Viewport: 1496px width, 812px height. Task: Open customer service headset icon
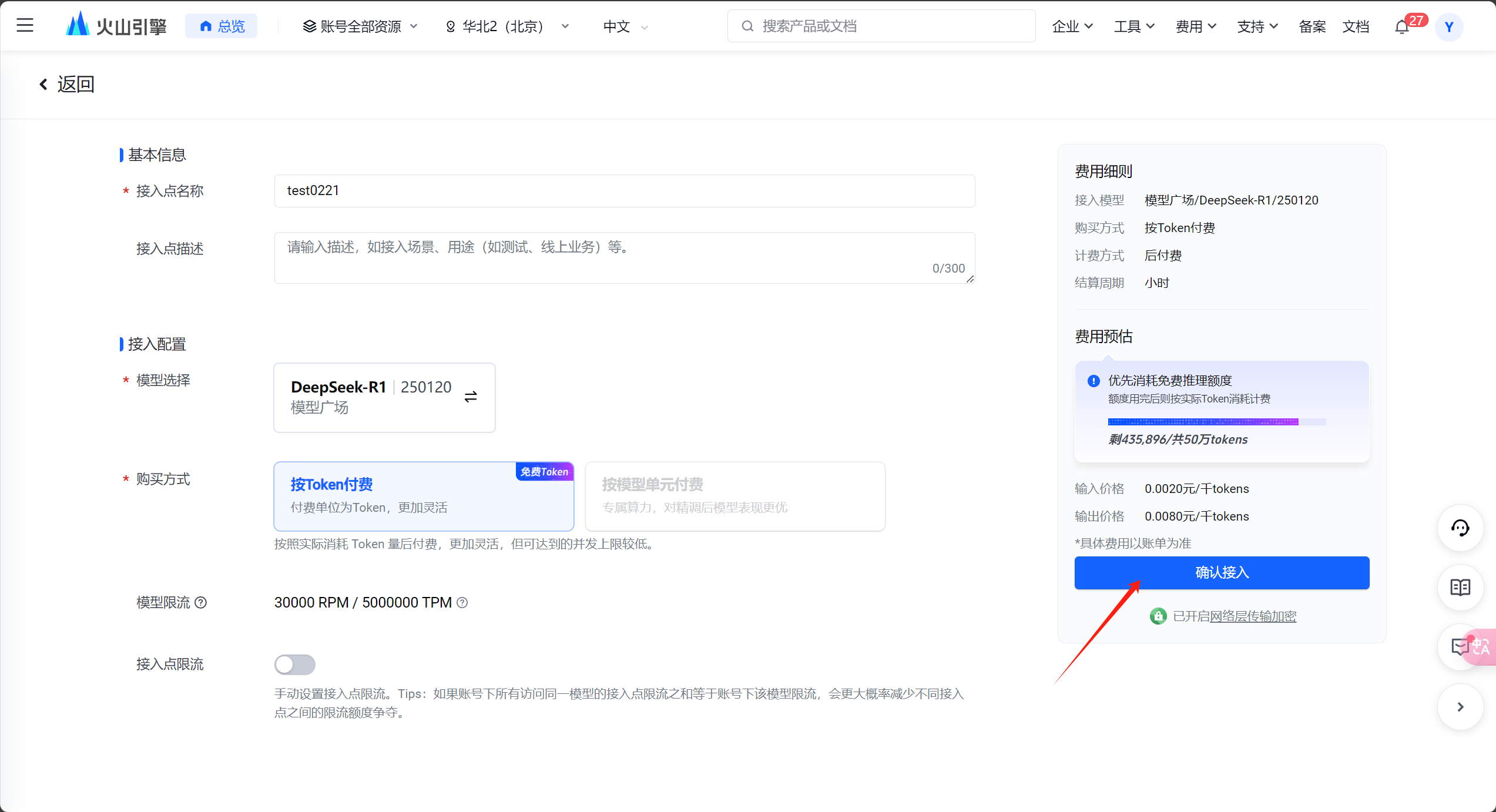click(1460, 528)
